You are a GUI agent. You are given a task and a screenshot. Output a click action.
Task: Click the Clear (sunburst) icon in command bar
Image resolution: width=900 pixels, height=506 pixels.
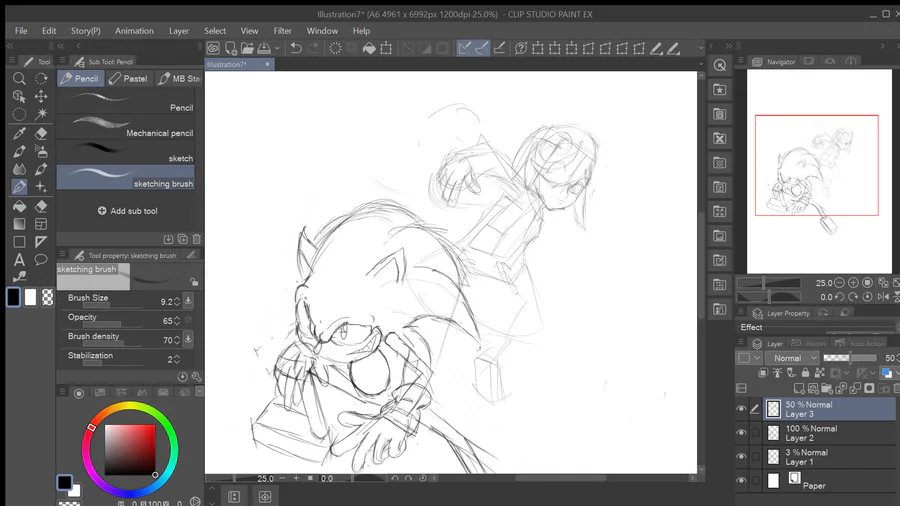[335, 49]
